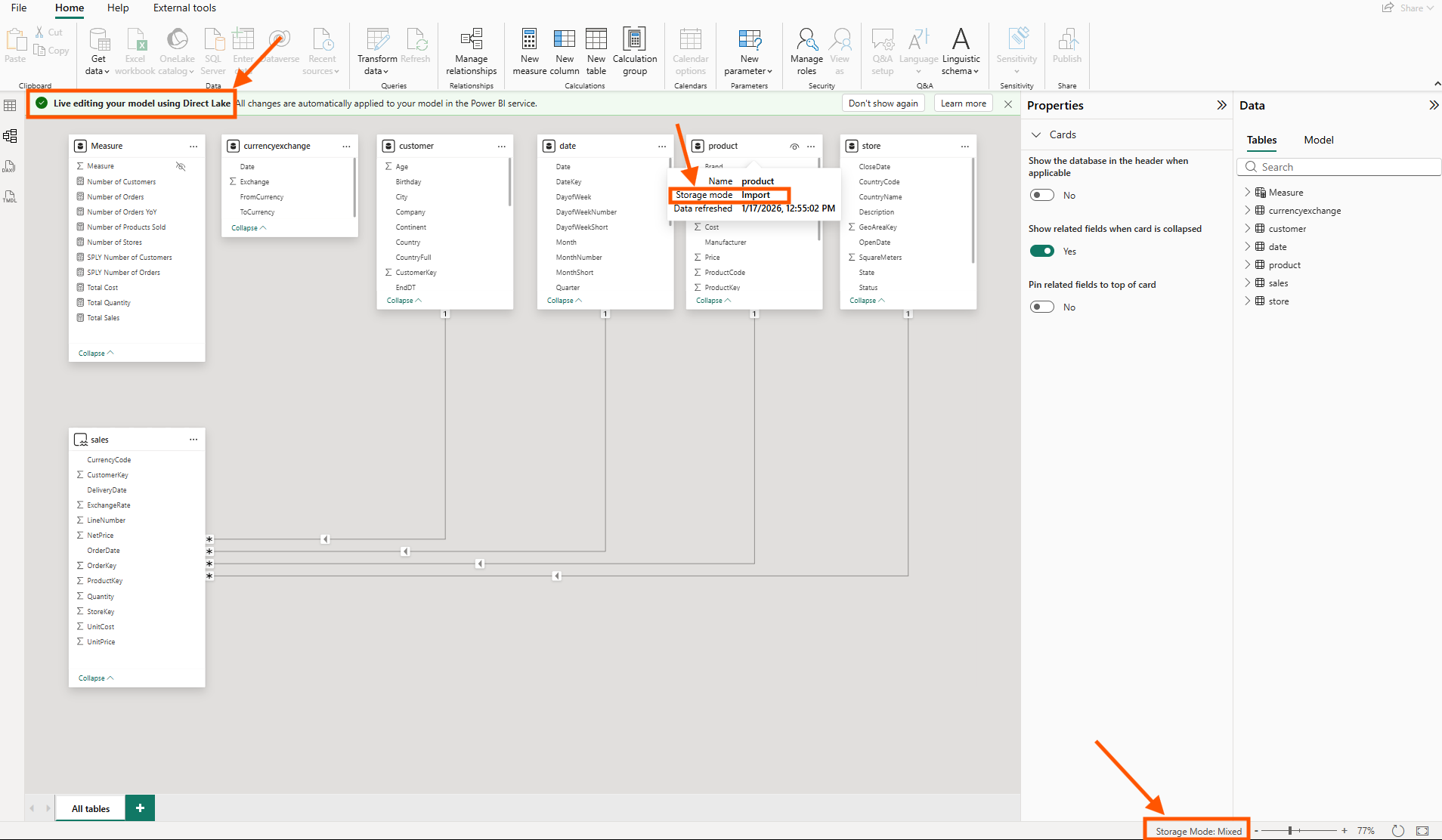1442x840 pixels.
Task: Collapse the Cards section in Properties
Action: 1036,134
